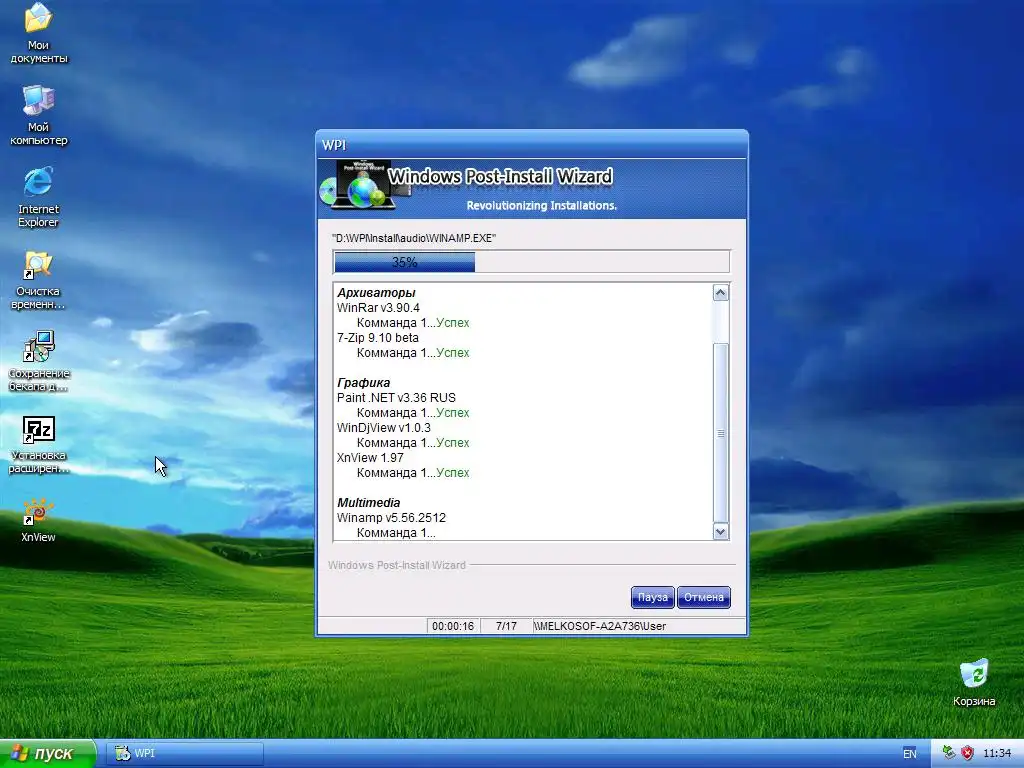Viewport: 1024px width, 768px height.
Task: Cancel the installation with the Отмена button
Action: click(703, 597)
